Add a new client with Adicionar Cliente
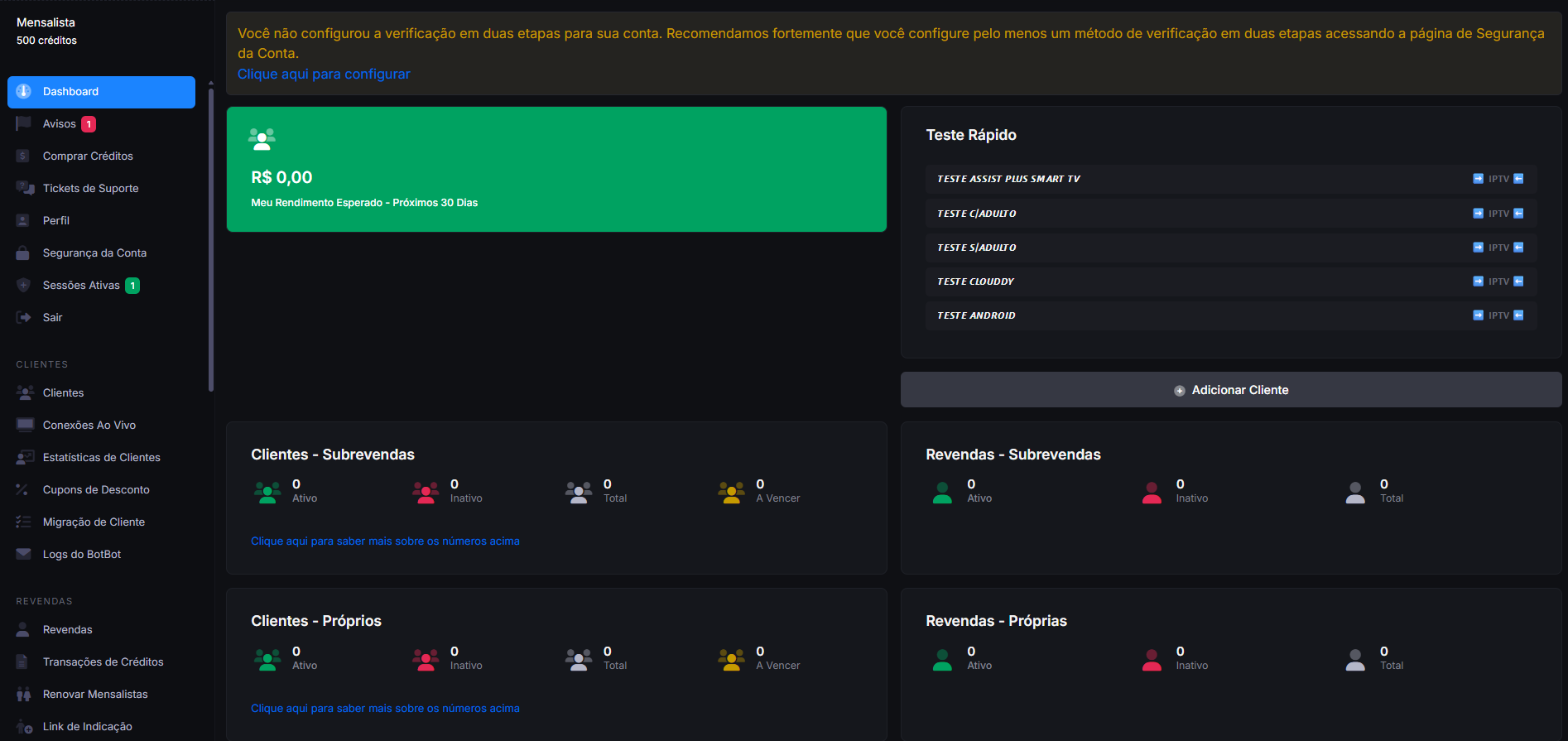This screenshot has width=1568, height=741. pyautogui.click(x=1230, y=390)
